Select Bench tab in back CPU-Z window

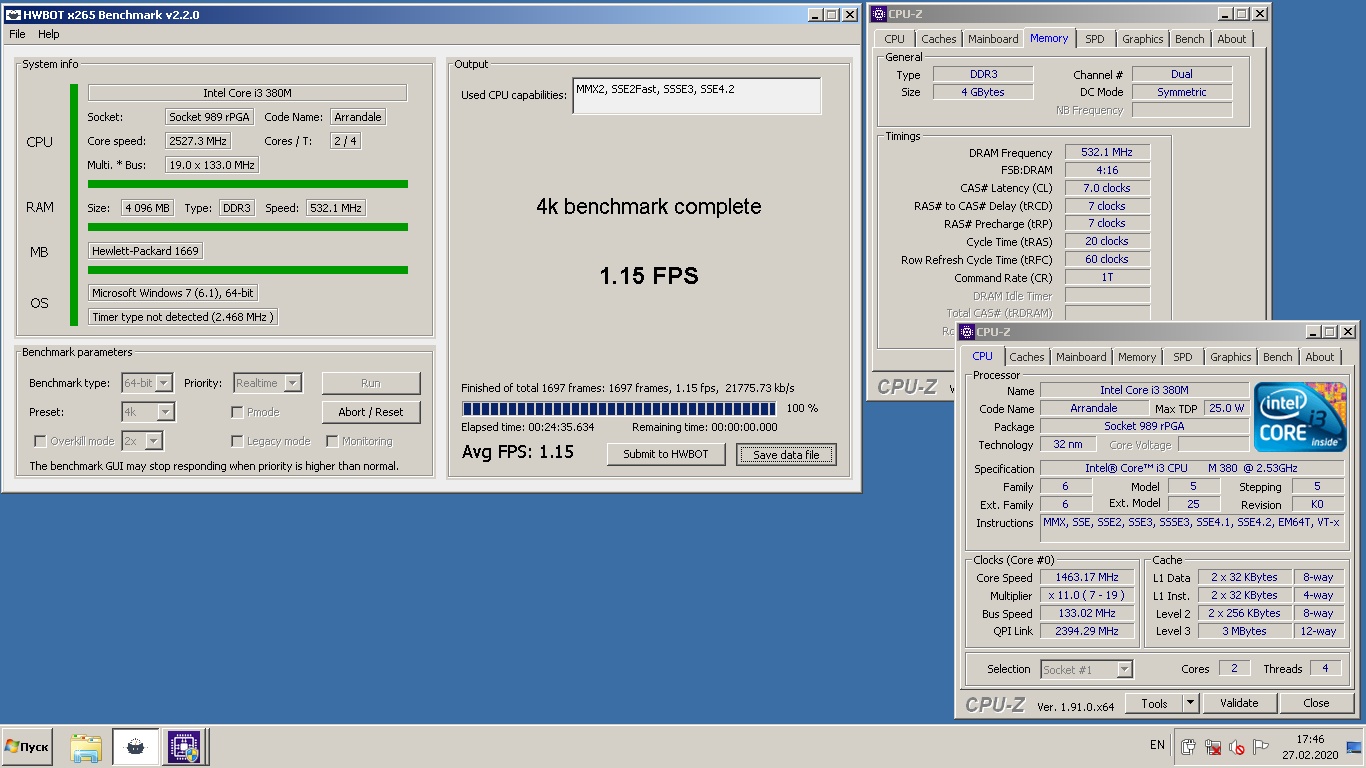[1189, 39]
